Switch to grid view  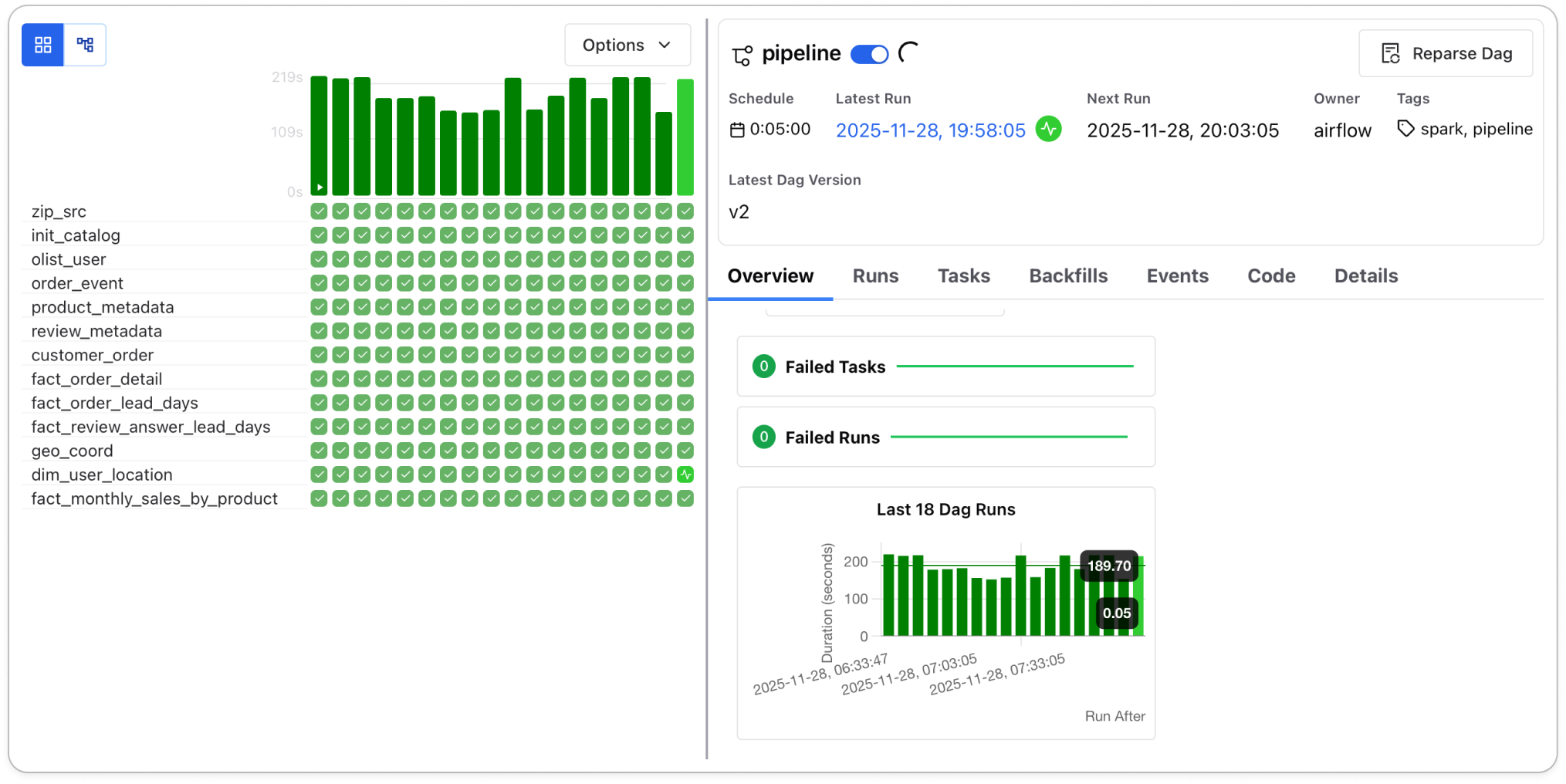pos(42,45)
